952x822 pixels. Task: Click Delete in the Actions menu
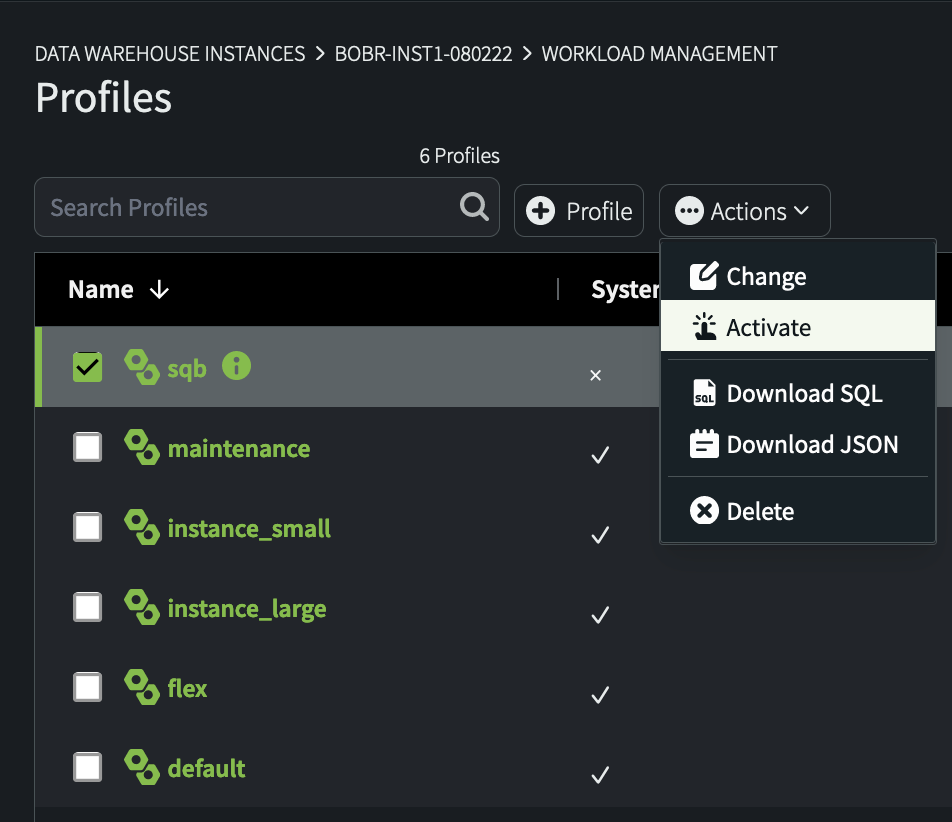[759, 512]
